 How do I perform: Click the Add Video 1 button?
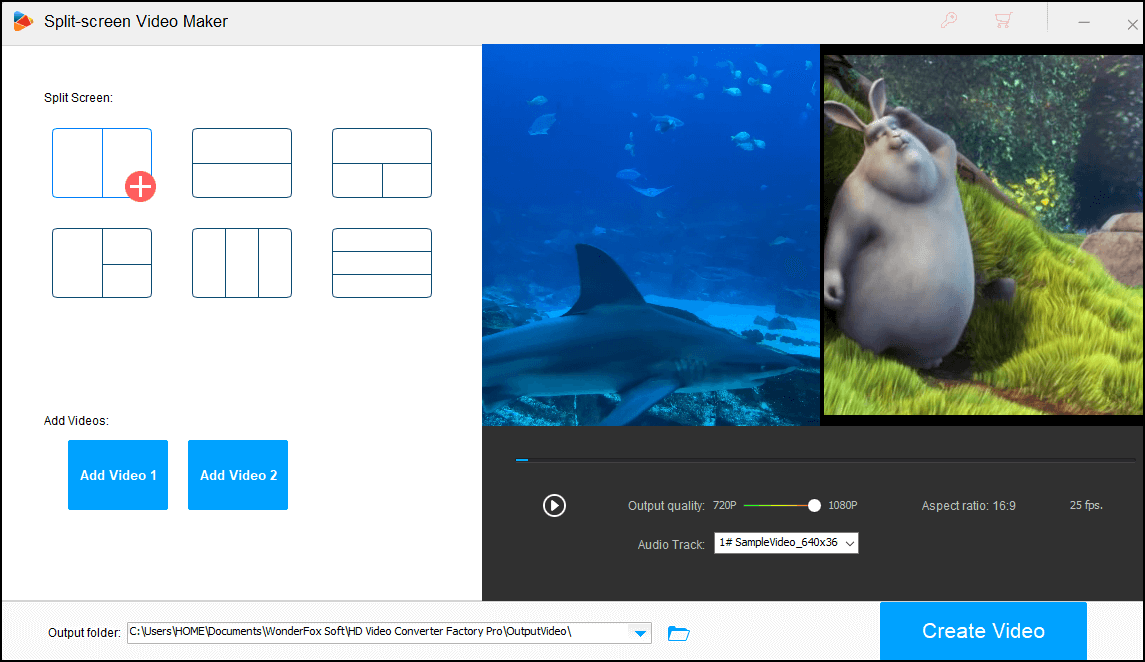pyautogui.click(x=118, y=475)
